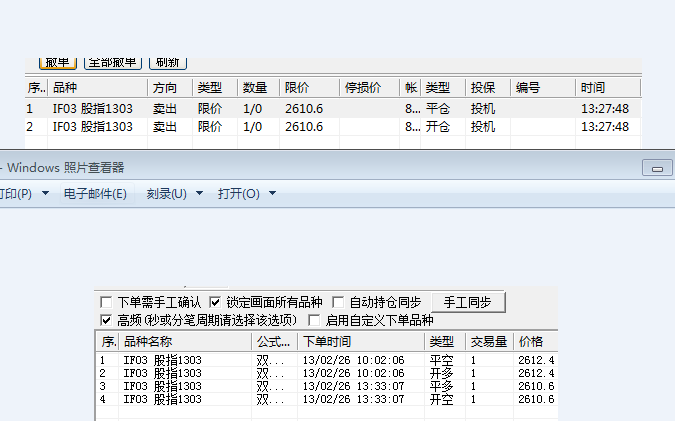The width and height of the screenshot is (675, 421).
Task: Click the 全部撤单 cancel all button
Action: point(113,62)
